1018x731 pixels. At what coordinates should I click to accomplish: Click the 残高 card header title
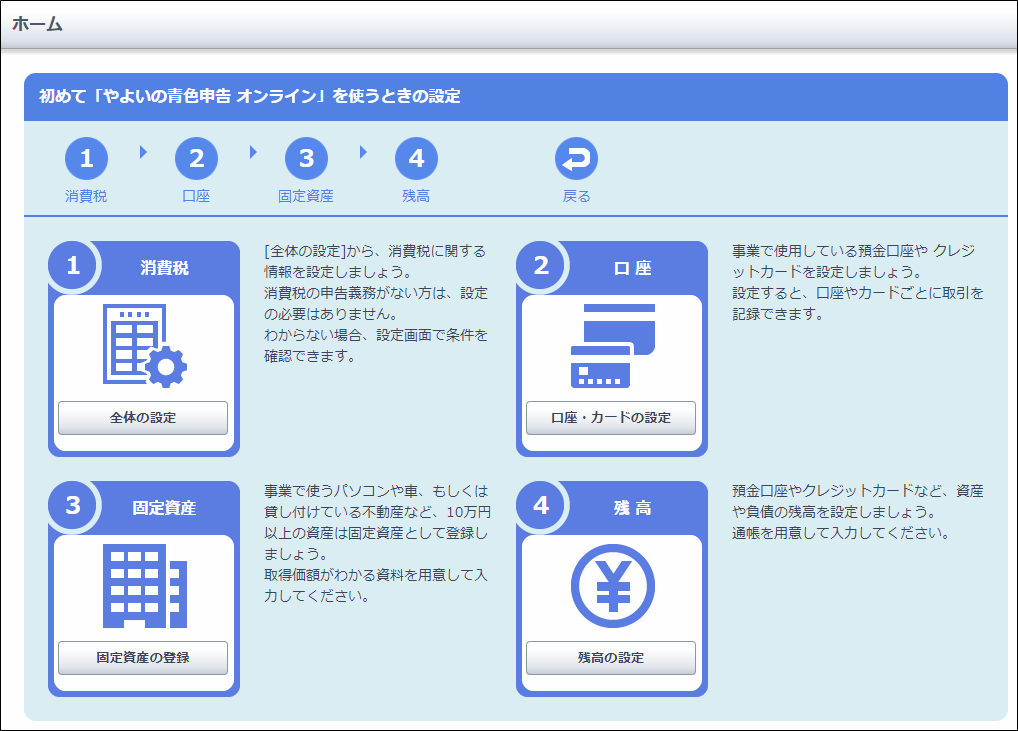632,508
